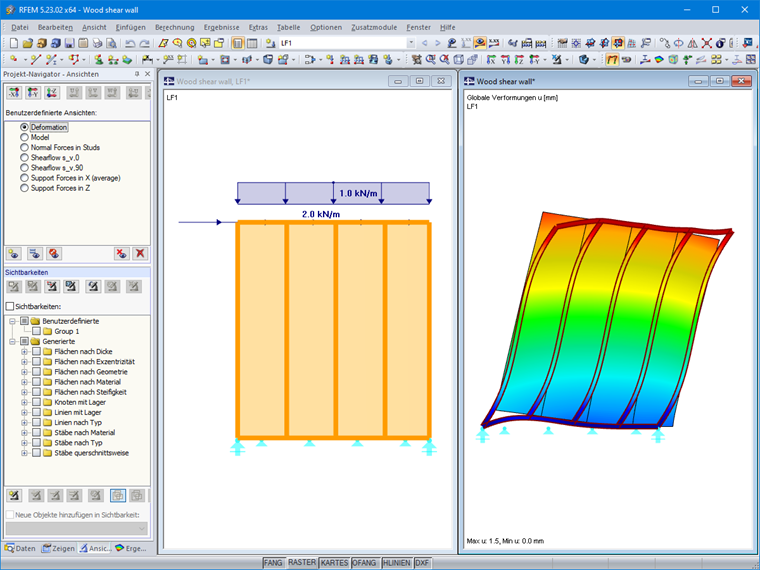The width and height of the screenshot is (760, 570).
Task: Undo the last action
Action: (x=130, y=43)
